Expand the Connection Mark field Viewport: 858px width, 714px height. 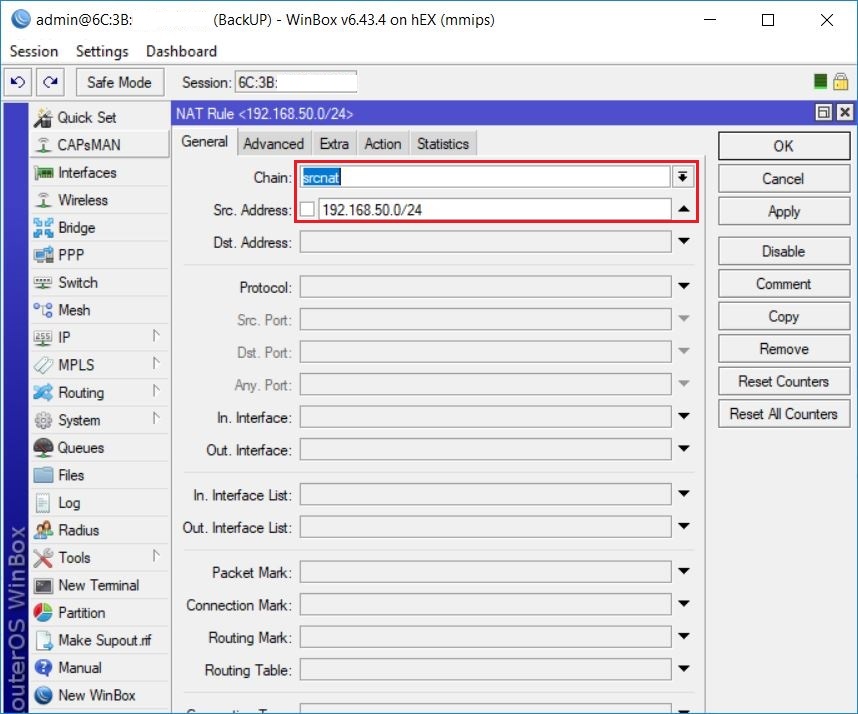pyautogui.click(x=684, y=603)
